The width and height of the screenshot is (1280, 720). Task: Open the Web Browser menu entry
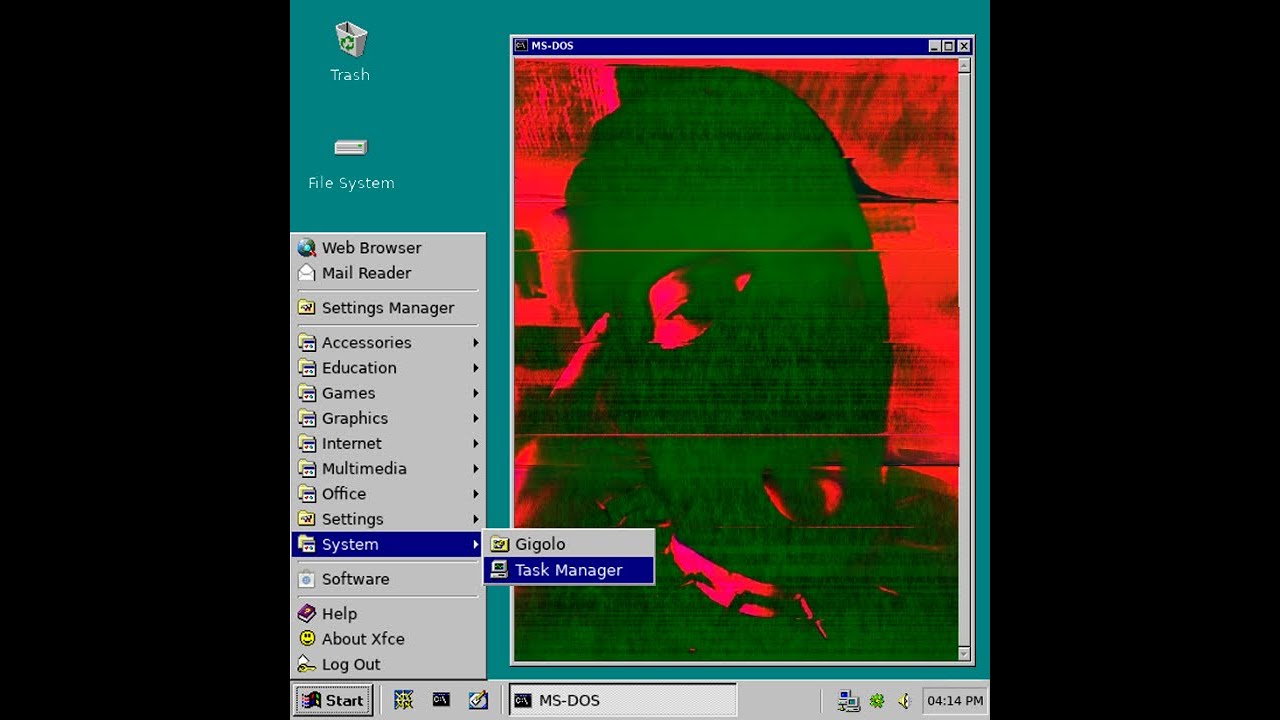[x=388, y=247]
